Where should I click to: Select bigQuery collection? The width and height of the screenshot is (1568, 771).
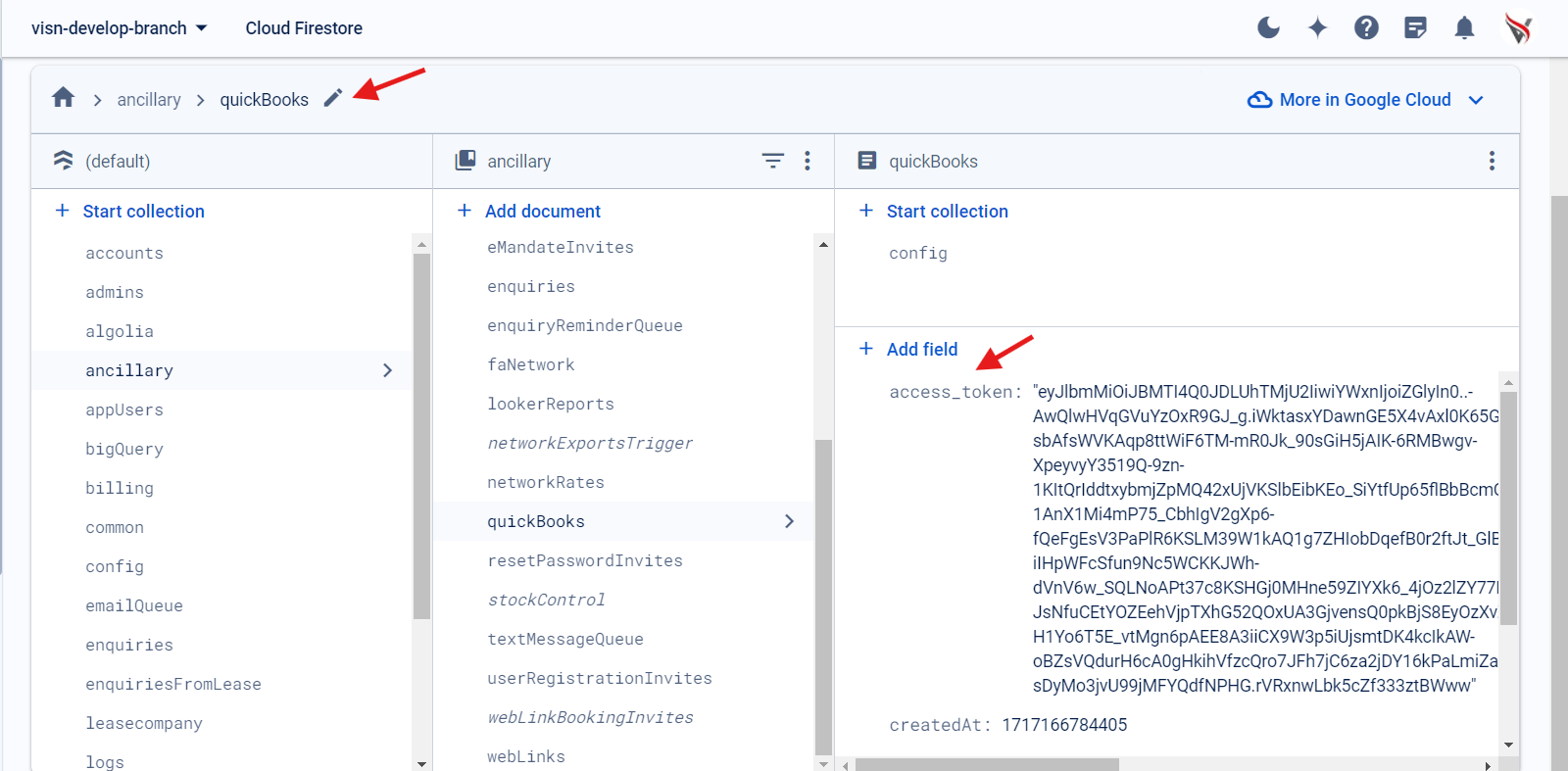pos(124,449)
